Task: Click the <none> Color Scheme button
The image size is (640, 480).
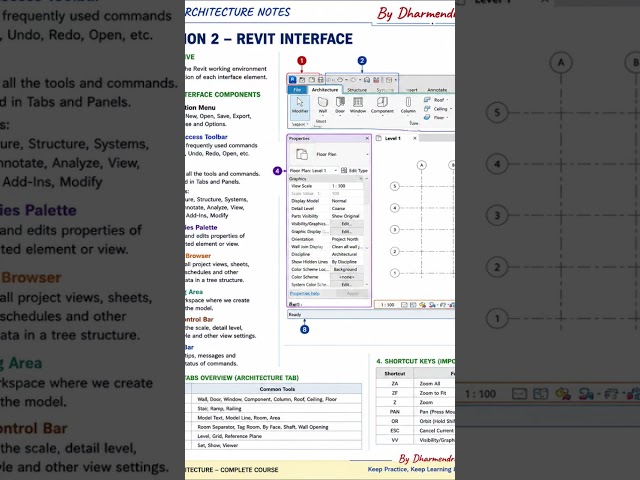Action: click(347, 277)
